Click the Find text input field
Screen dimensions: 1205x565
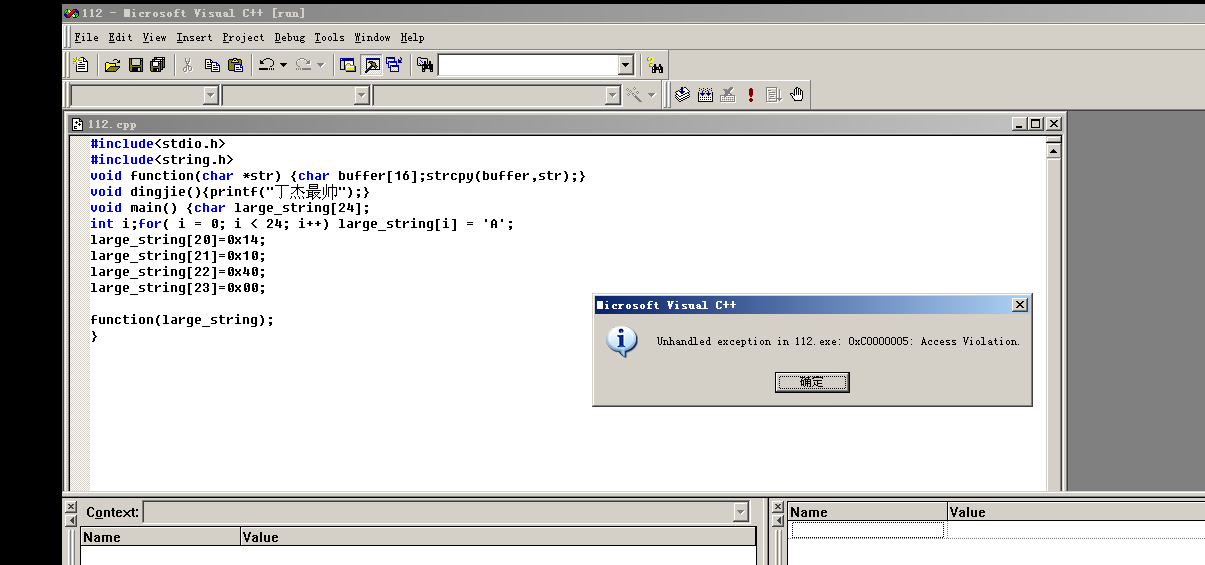(x=528, y=65)
